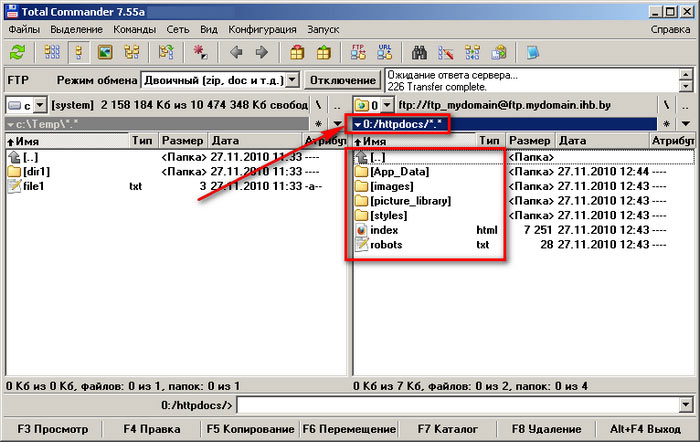The image size is (700, 442).
Task: Open the Сеть menu
Action: pyautogui.click(x=178, y=29)
